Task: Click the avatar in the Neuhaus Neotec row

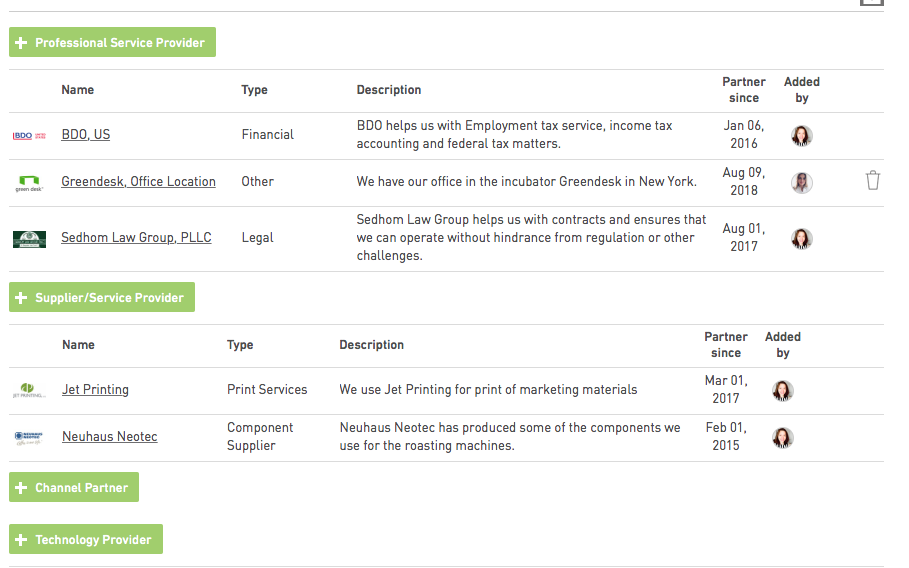Action: pos(782,437)
